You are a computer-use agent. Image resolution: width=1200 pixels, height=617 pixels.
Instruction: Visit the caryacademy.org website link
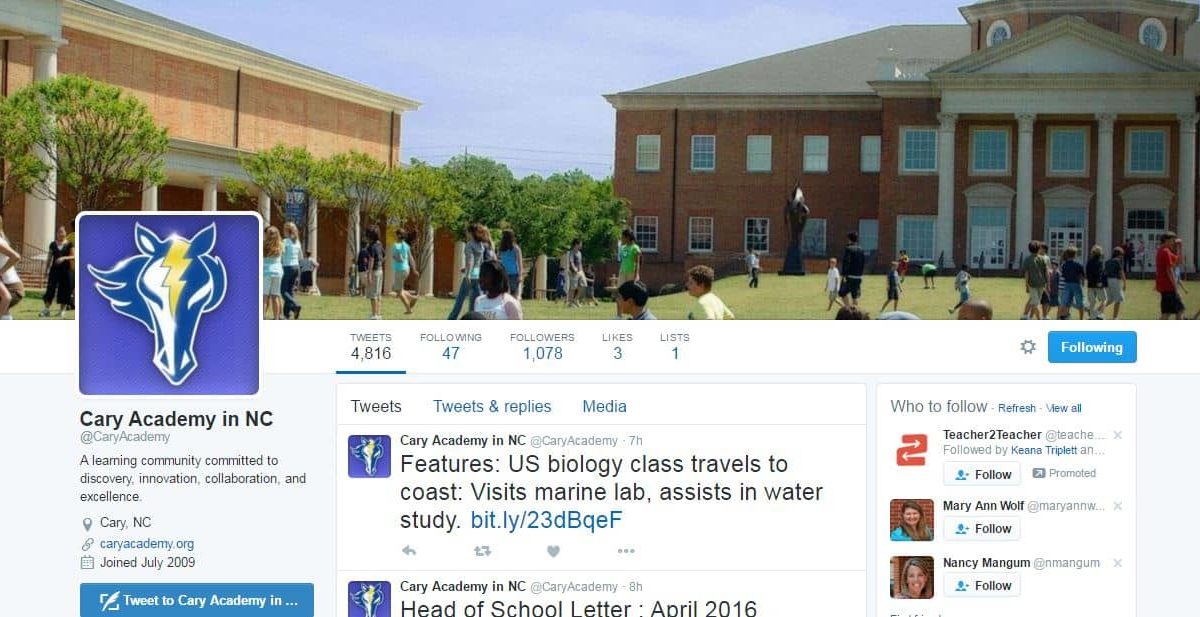147,544
